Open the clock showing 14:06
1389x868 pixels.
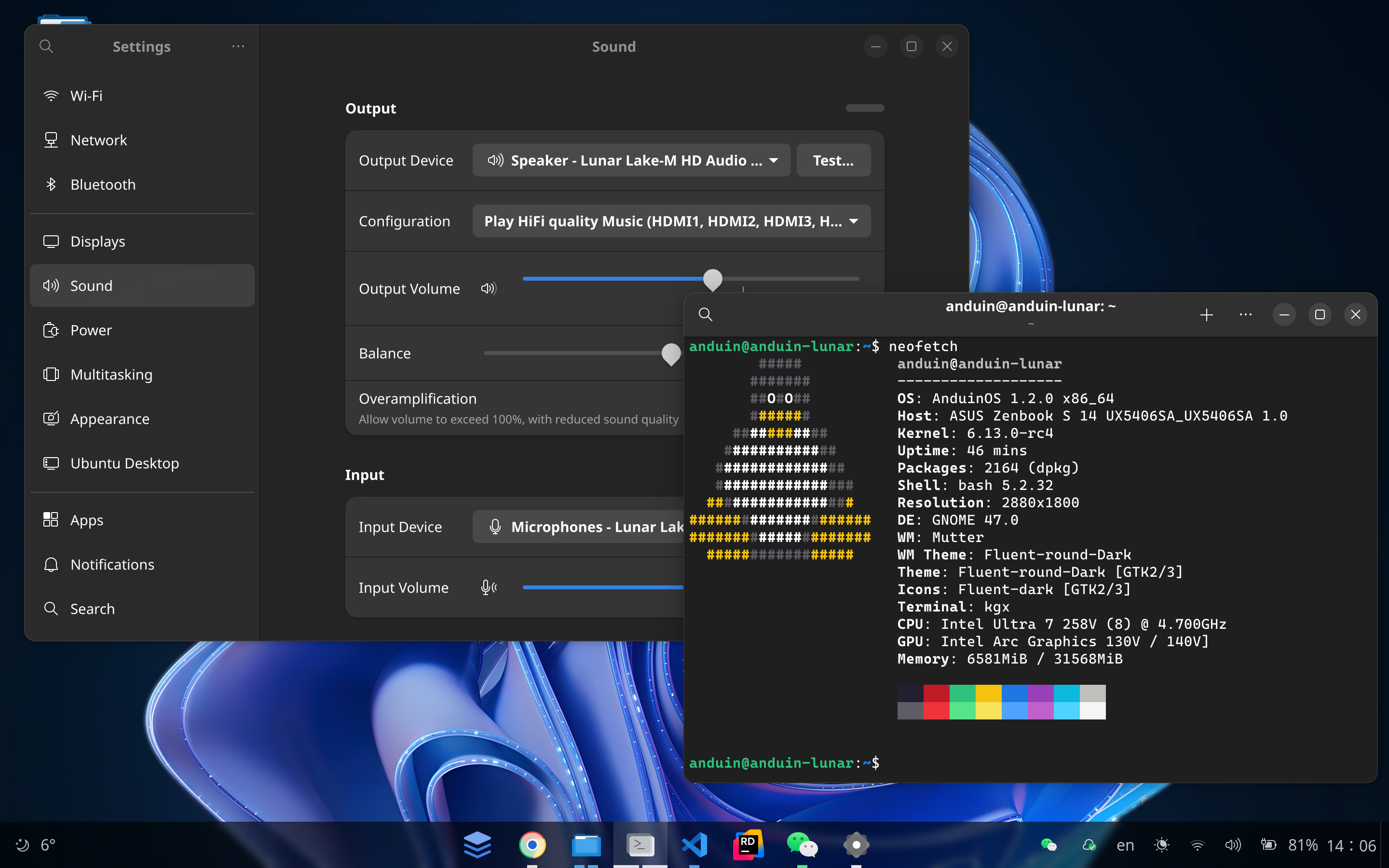pyautogui.click(x=1351, y=845)
